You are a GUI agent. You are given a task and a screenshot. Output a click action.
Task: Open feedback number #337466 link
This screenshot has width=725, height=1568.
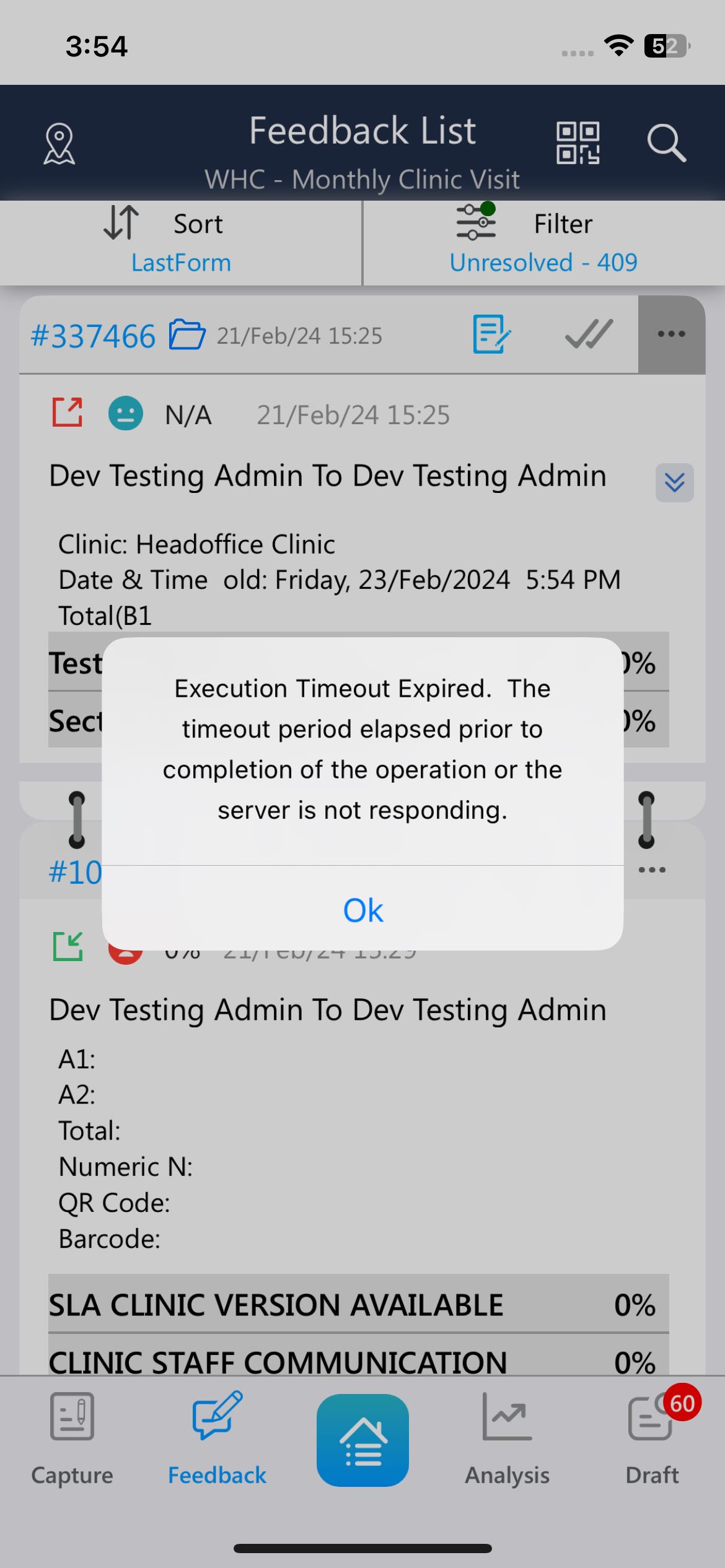(x=93, y=336)
